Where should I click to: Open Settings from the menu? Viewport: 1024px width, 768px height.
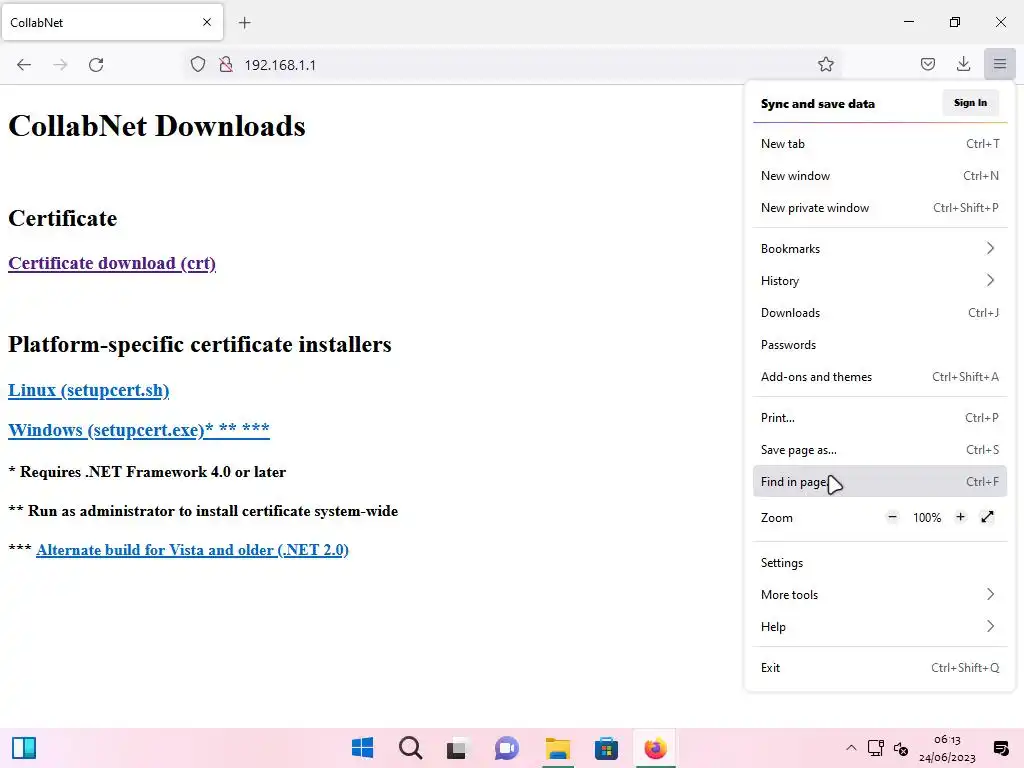pos(880,563)
